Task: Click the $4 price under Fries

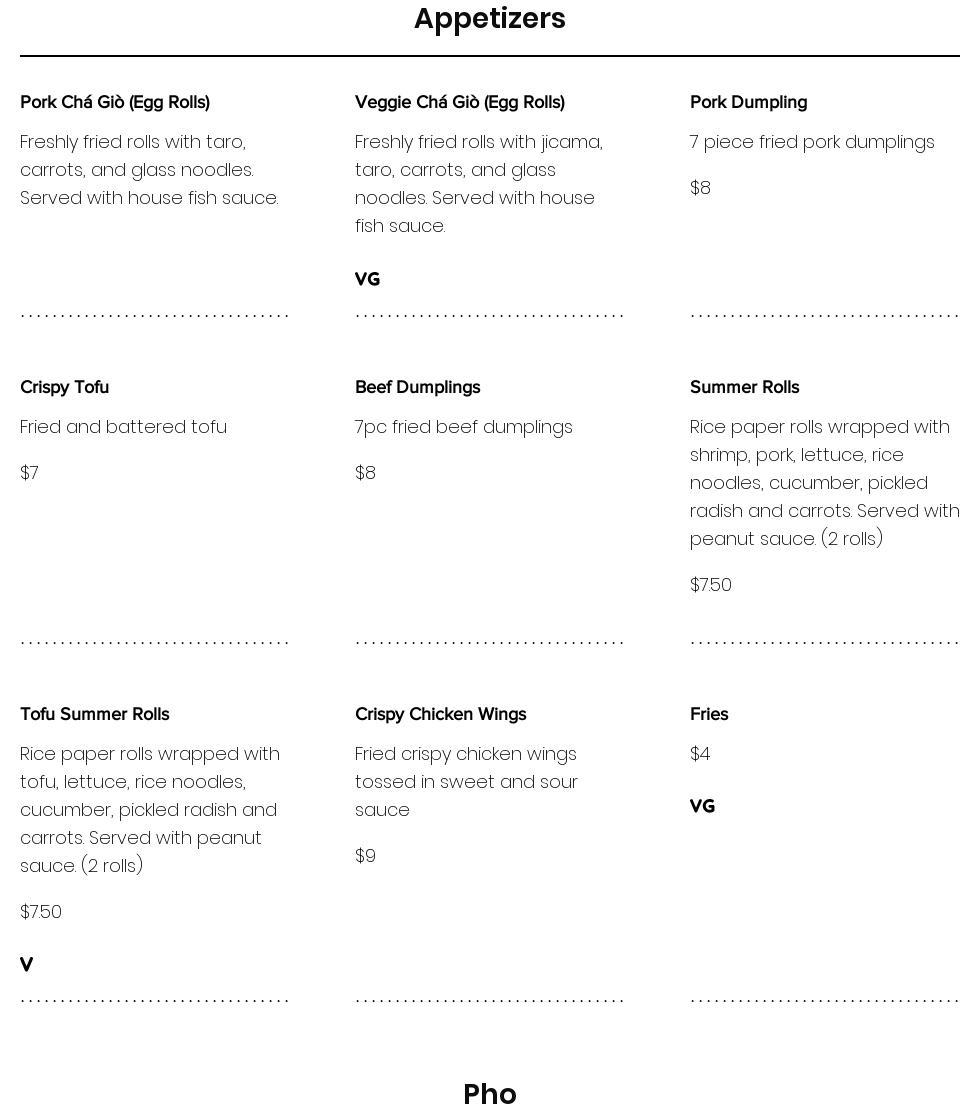Action: [700, 754]
